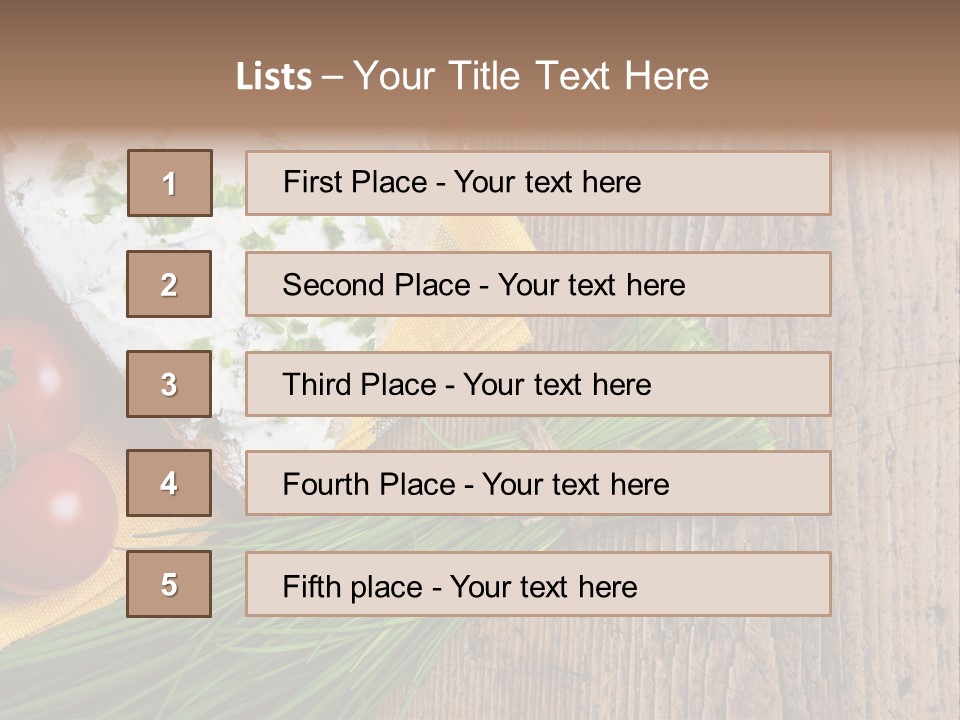Click the "Third Place" text bar
This screenshot has width=960, height=720.
(538, 384)
